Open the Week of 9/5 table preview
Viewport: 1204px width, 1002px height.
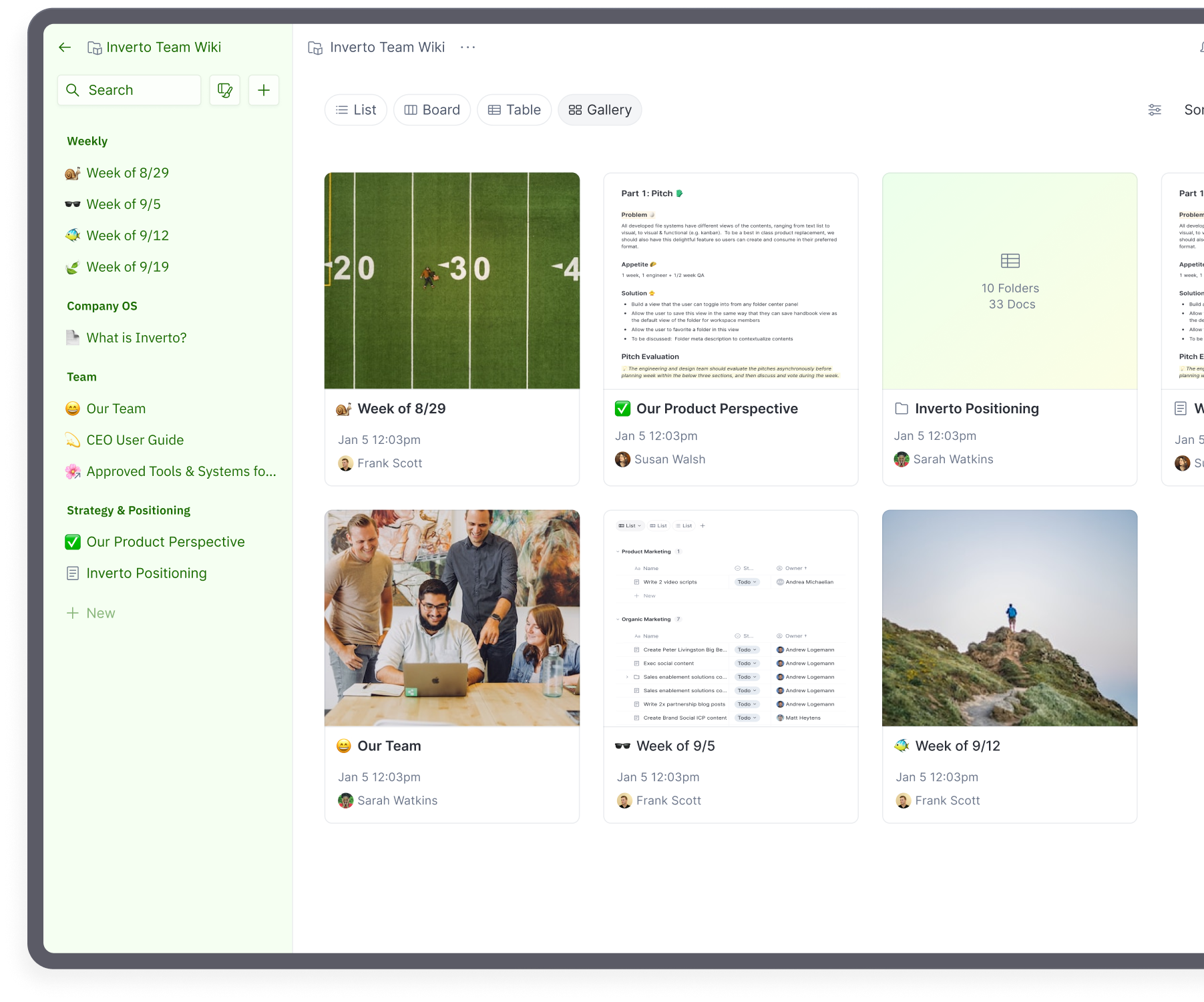(731, 618)
